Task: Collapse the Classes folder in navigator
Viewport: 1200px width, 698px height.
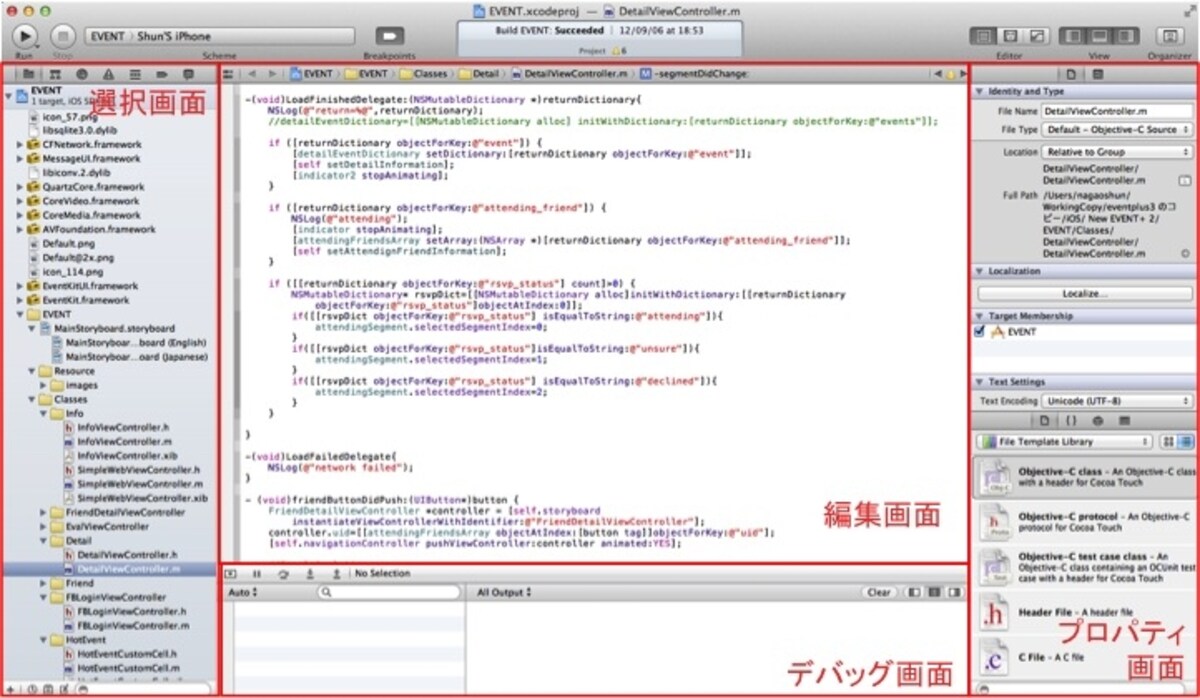Action: (x=32, y=399)
